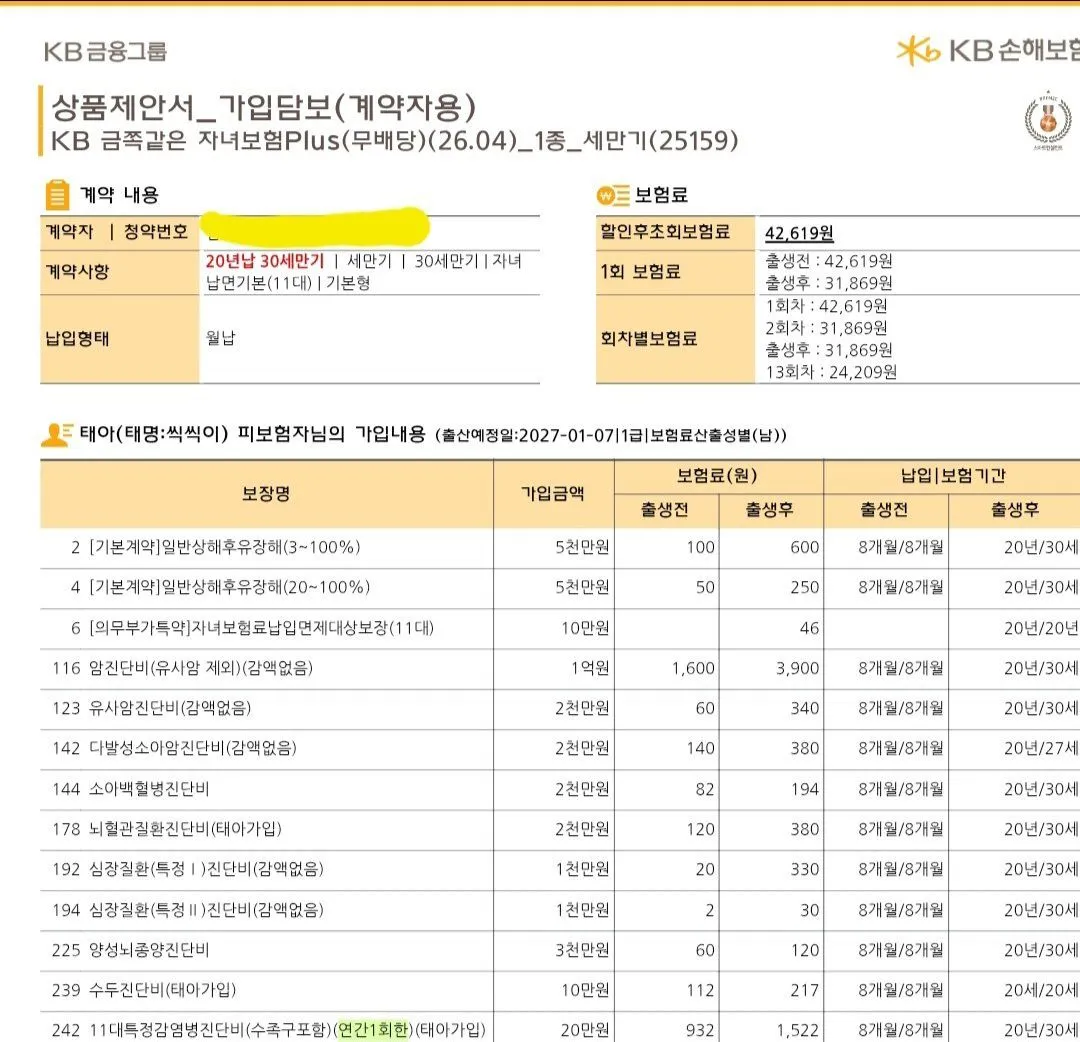This screenshot has height=1042, width=1080.
Task: Click the 2회차 : 31,869원 line
Action: 826,328
